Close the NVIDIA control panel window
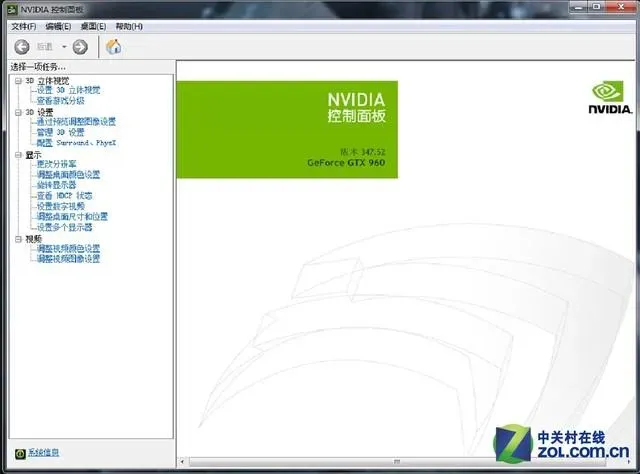The image size is (640, 474). click(x=621, y=7)
